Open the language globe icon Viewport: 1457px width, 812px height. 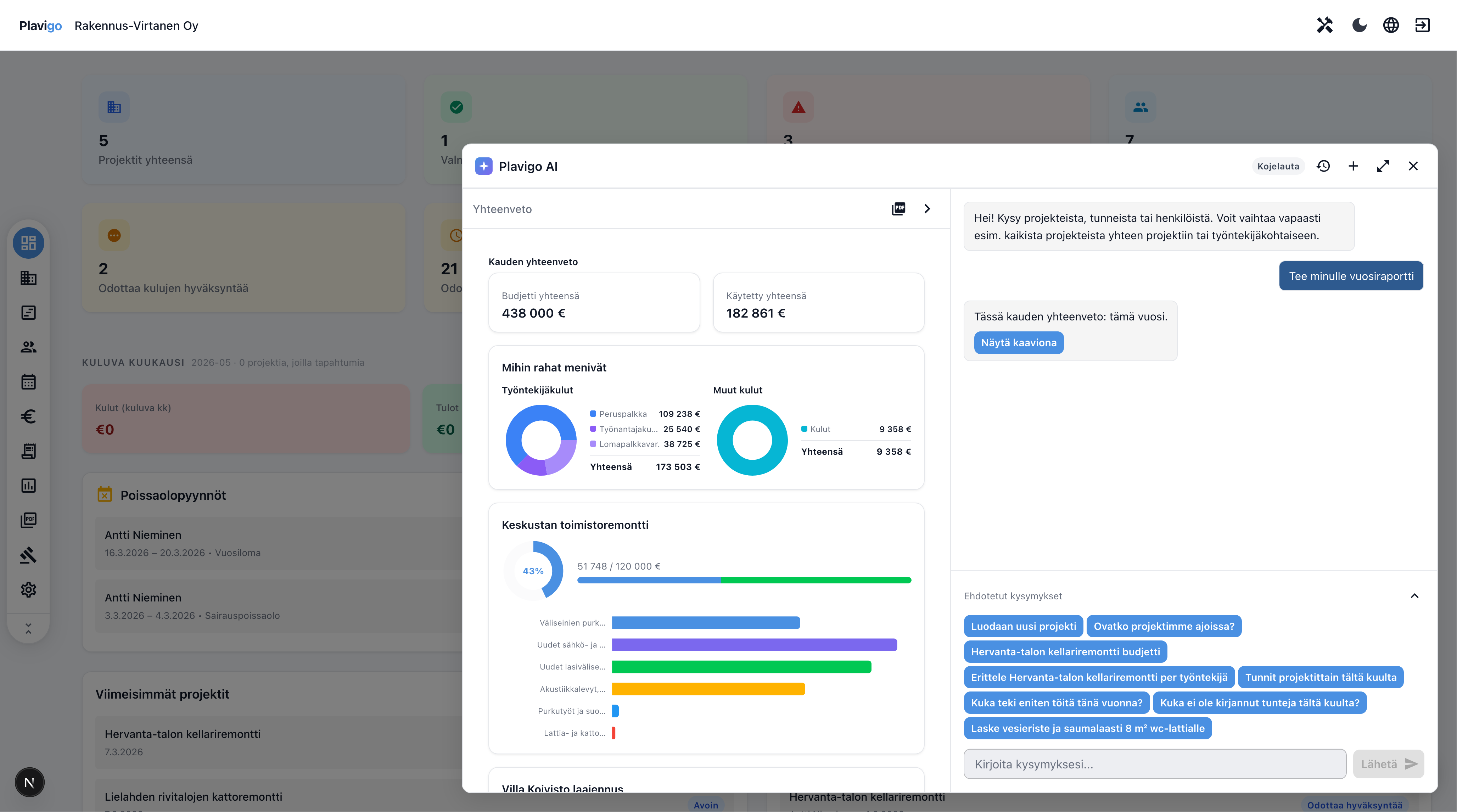[x=1391, y=26]
